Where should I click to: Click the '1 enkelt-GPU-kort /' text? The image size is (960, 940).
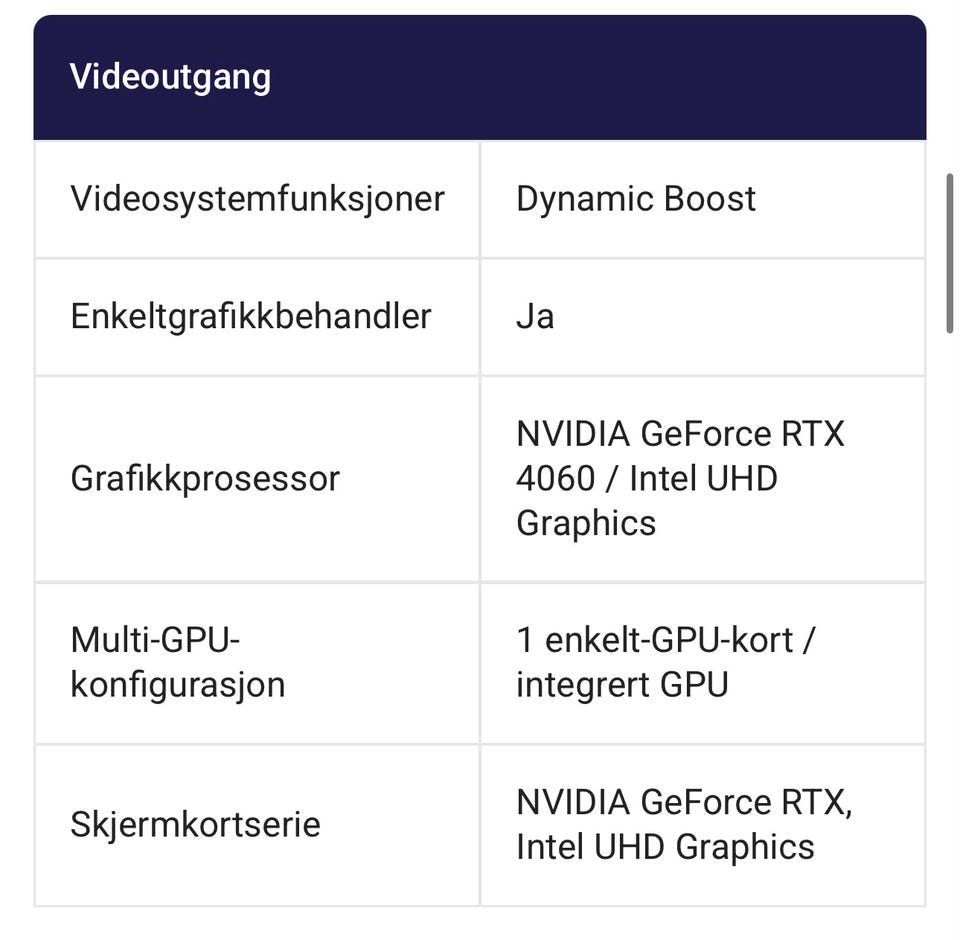pos(665,639)
